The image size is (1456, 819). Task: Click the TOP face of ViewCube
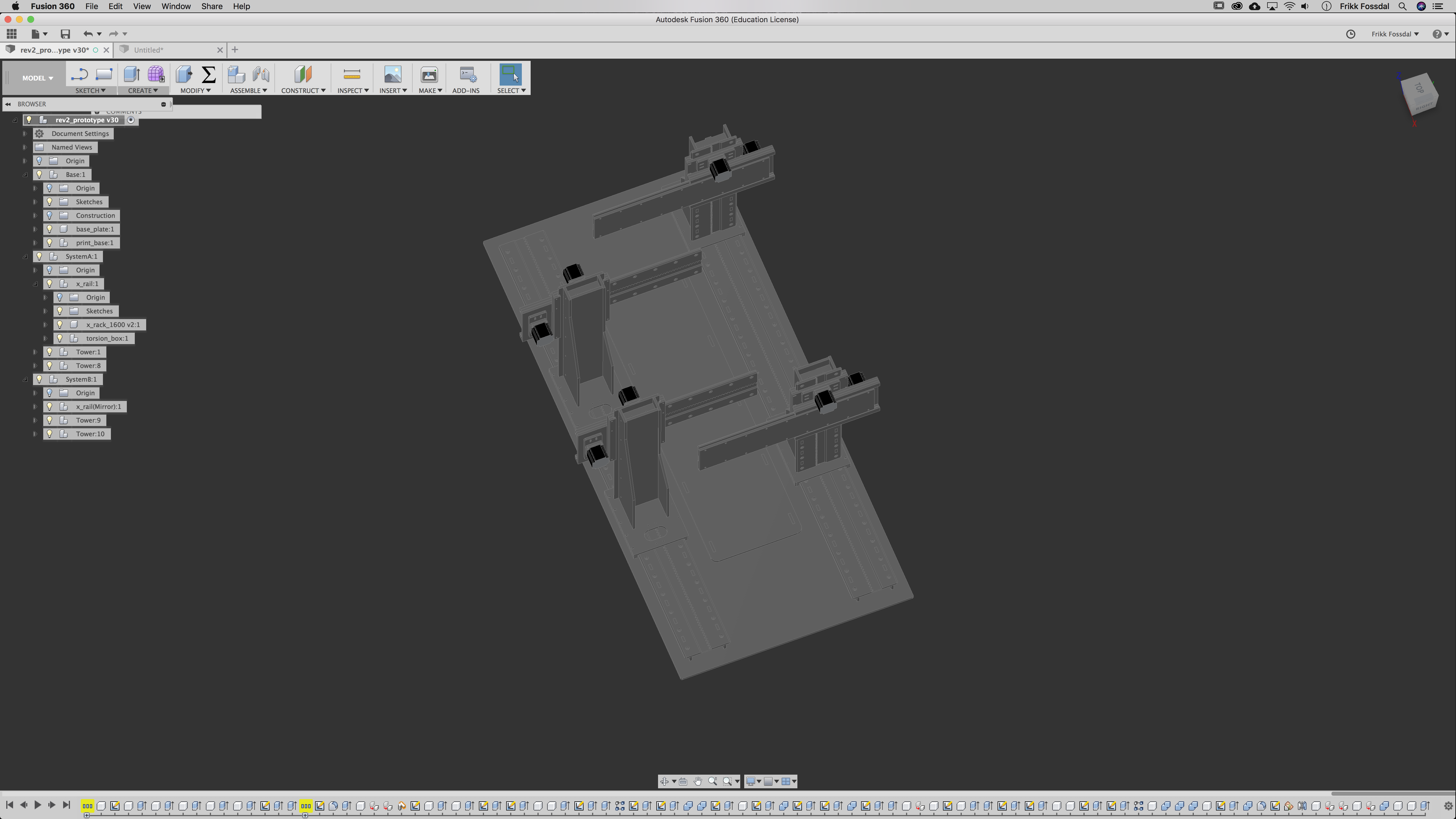click(1419, 88)
